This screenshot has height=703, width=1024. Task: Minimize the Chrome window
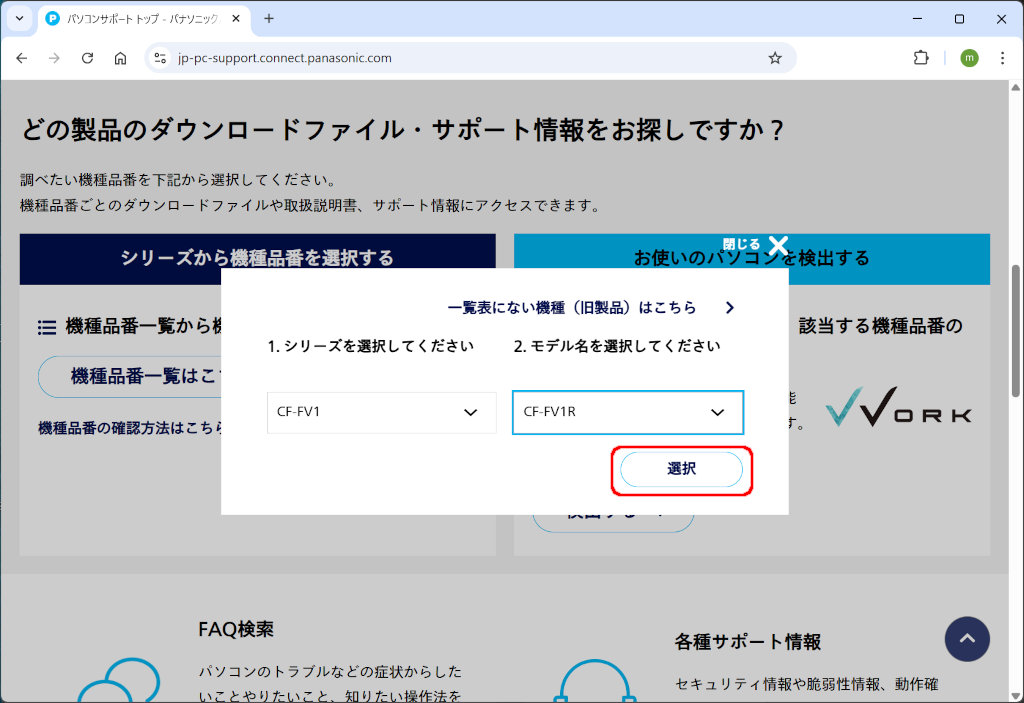tap(918, 19)
